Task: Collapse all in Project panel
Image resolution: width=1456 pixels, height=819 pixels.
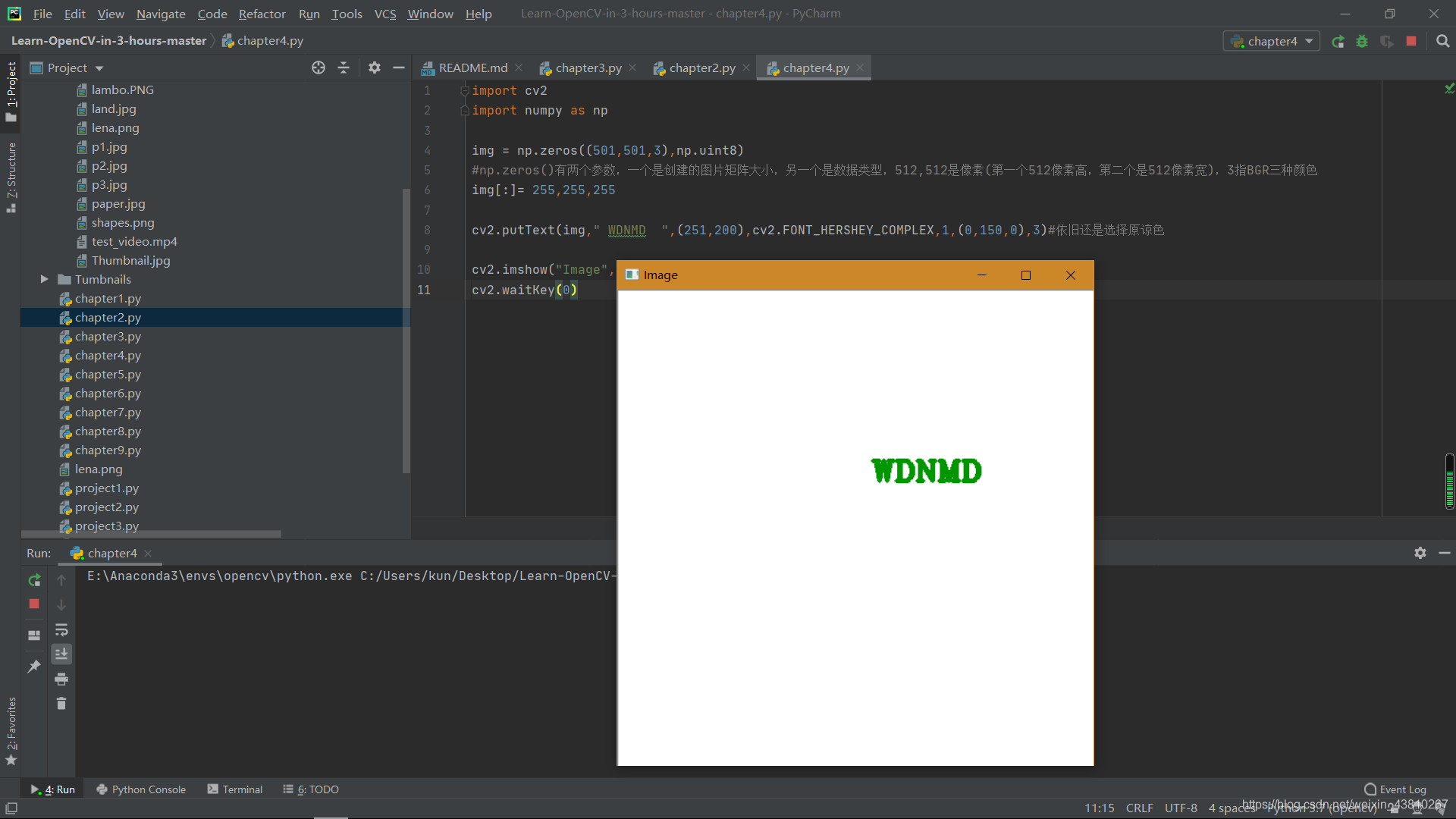Action: click(x=344, y=68)
